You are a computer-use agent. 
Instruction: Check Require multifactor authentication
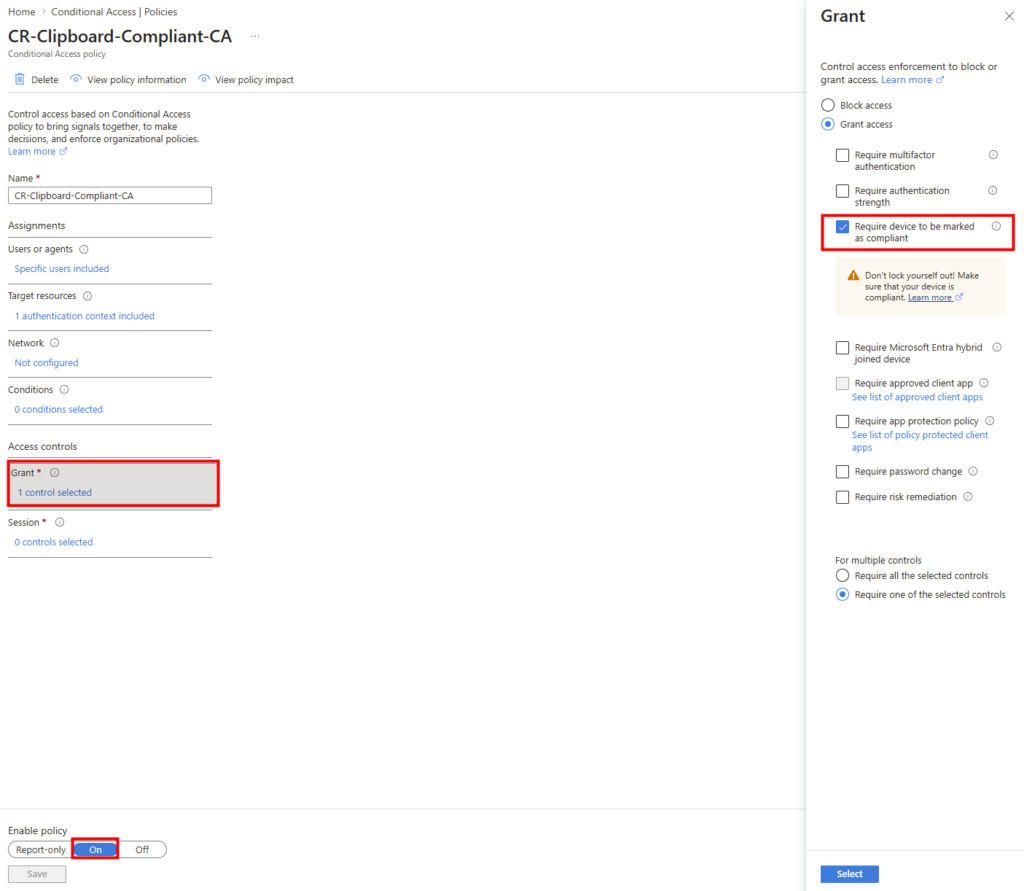[x=842, y=155]
